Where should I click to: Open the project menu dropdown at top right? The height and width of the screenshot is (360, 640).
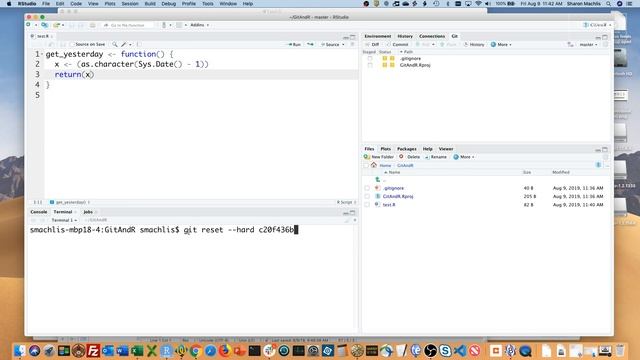(597, 25)
